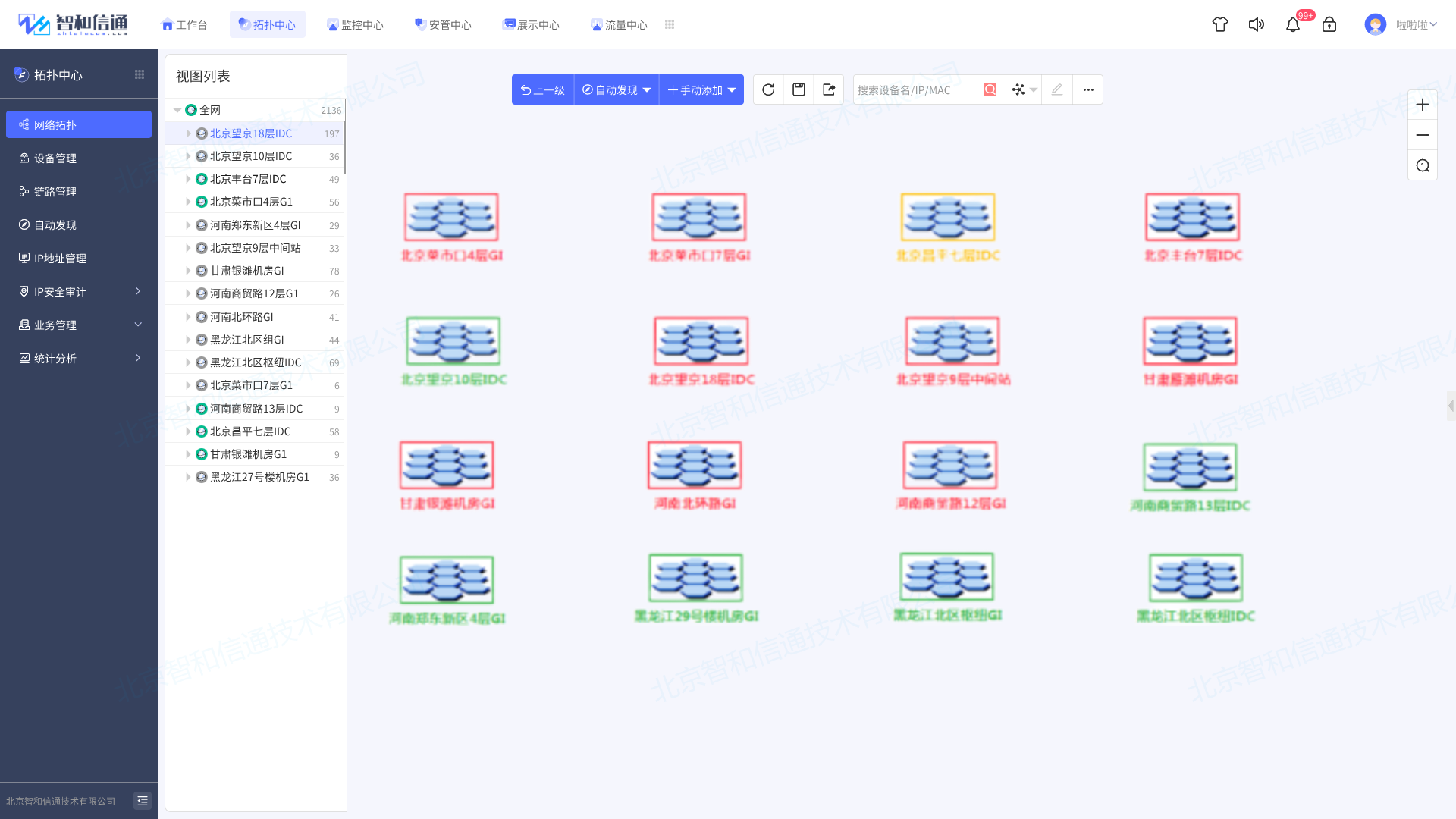Export the topology map

click(x=829, y=89)
